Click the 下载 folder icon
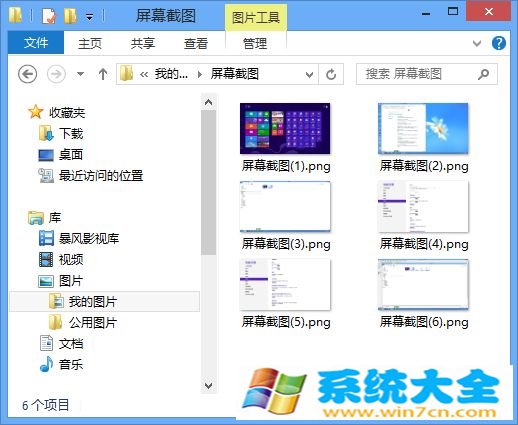This screenshot has width=518, height=425. tap(46, 133)
